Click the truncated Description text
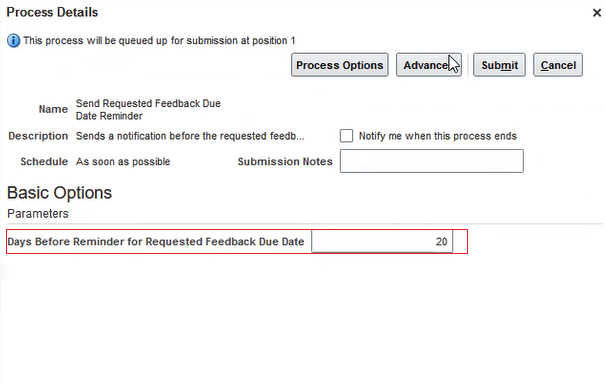 pos(190,136)
